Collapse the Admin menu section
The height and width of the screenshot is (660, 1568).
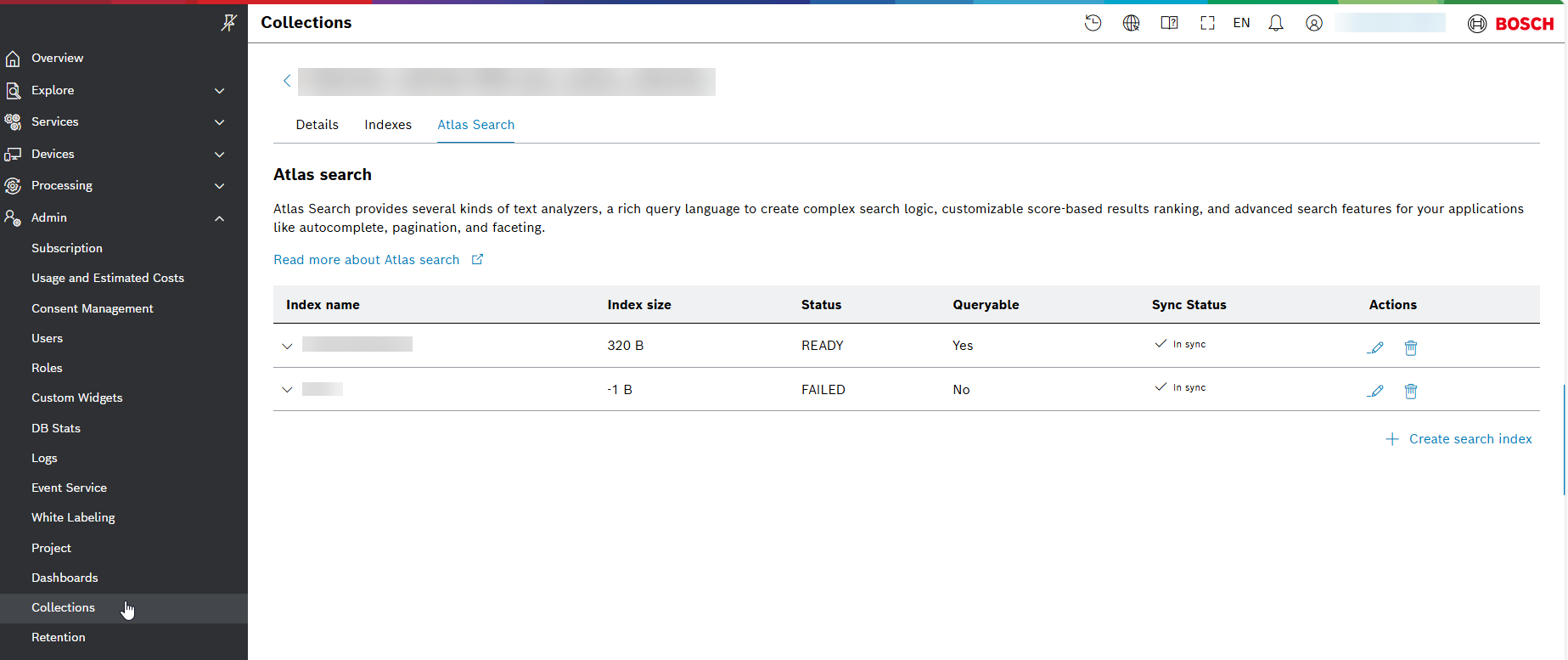(x=219, y=218)
